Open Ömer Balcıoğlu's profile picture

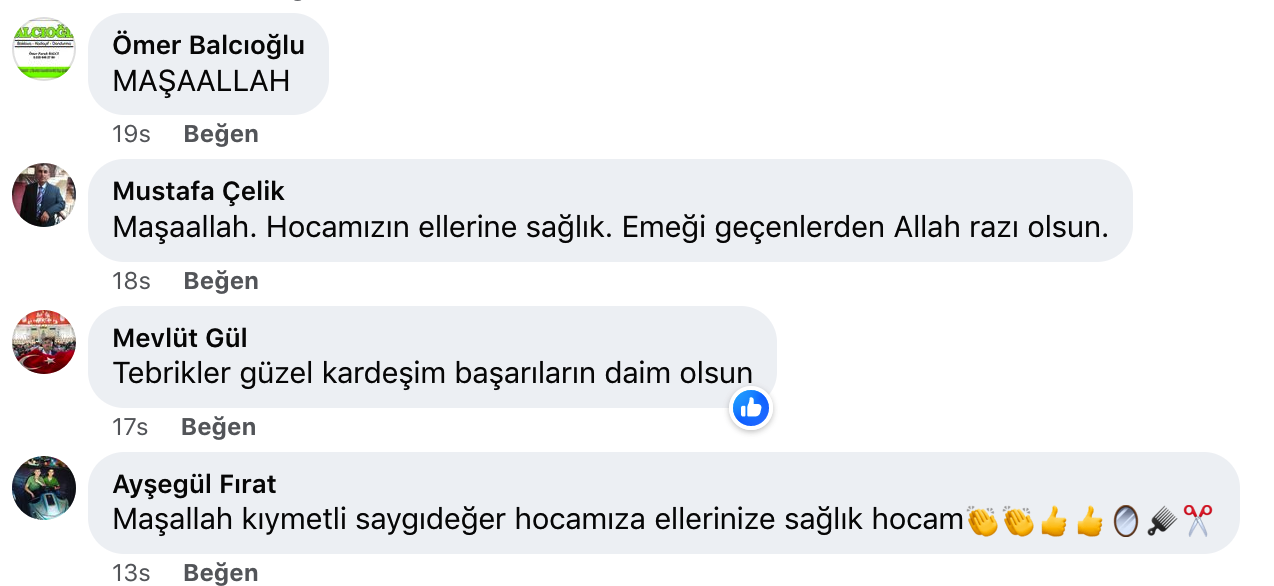click(44, 48)
